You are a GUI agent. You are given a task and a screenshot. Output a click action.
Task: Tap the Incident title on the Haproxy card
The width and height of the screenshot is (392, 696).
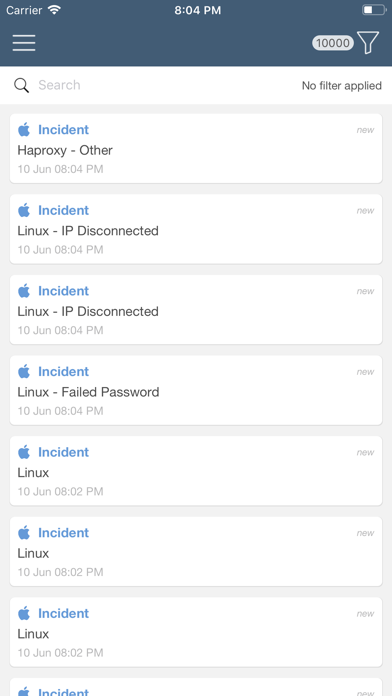tap(63, 130)
